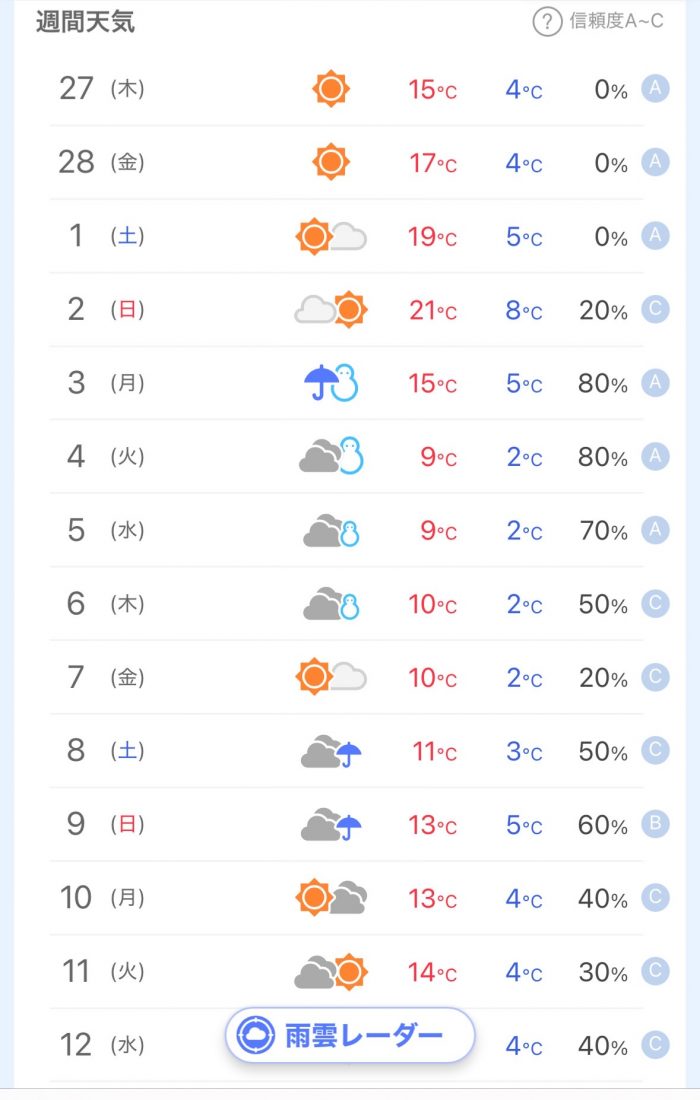This screenshot has height=1100, width=700.
Task: Click the sun and gray cloud icon for the 10th
Action: 331,897
